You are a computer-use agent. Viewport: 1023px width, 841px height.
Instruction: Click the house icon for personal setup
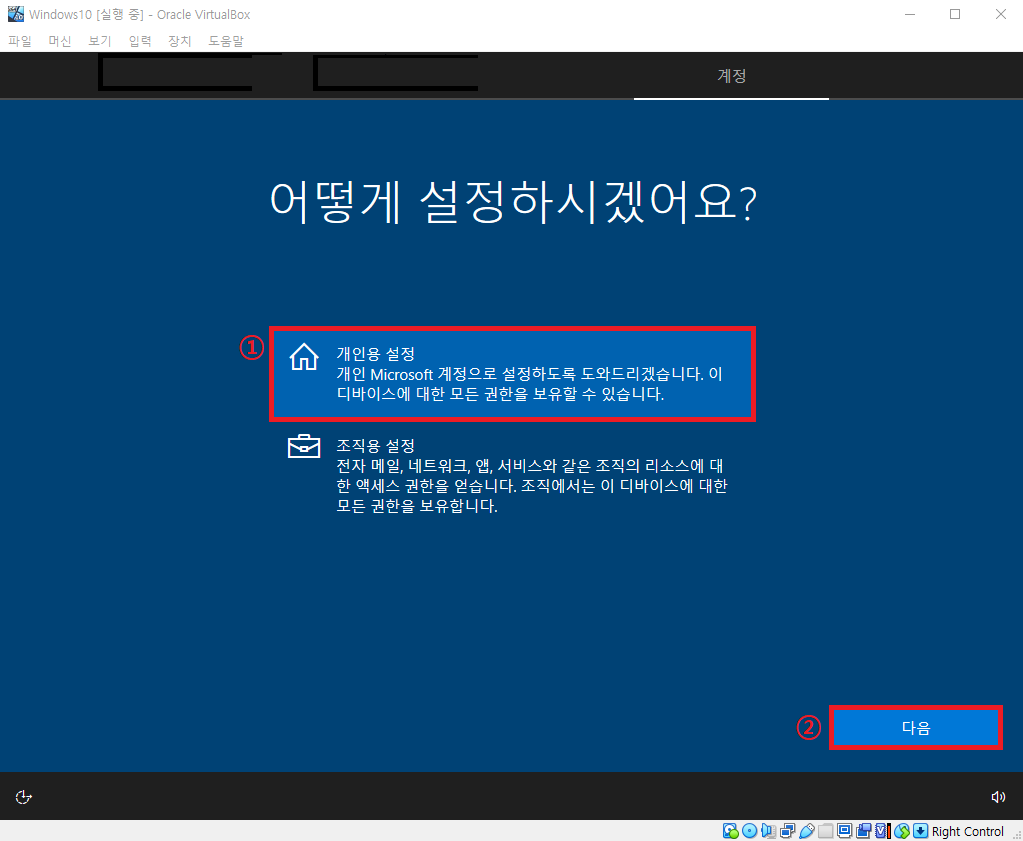pos(304,357)
